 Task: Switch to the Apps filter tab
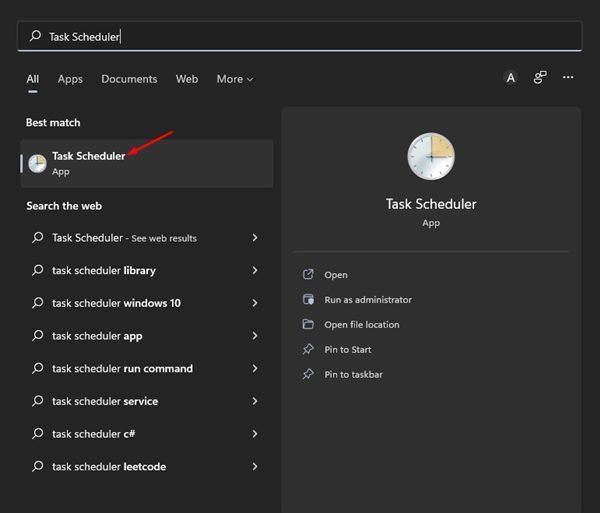point(70,79)
